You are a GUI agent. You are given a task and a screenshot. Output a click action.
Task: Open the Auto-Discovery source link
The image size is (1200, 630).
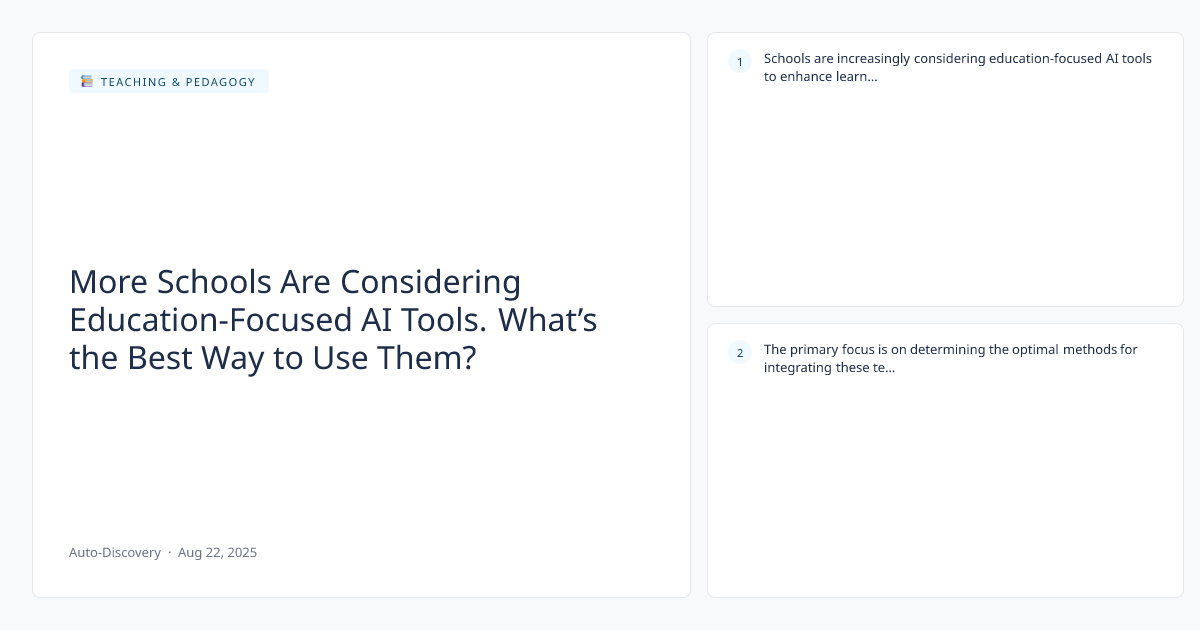pos(115,552)
